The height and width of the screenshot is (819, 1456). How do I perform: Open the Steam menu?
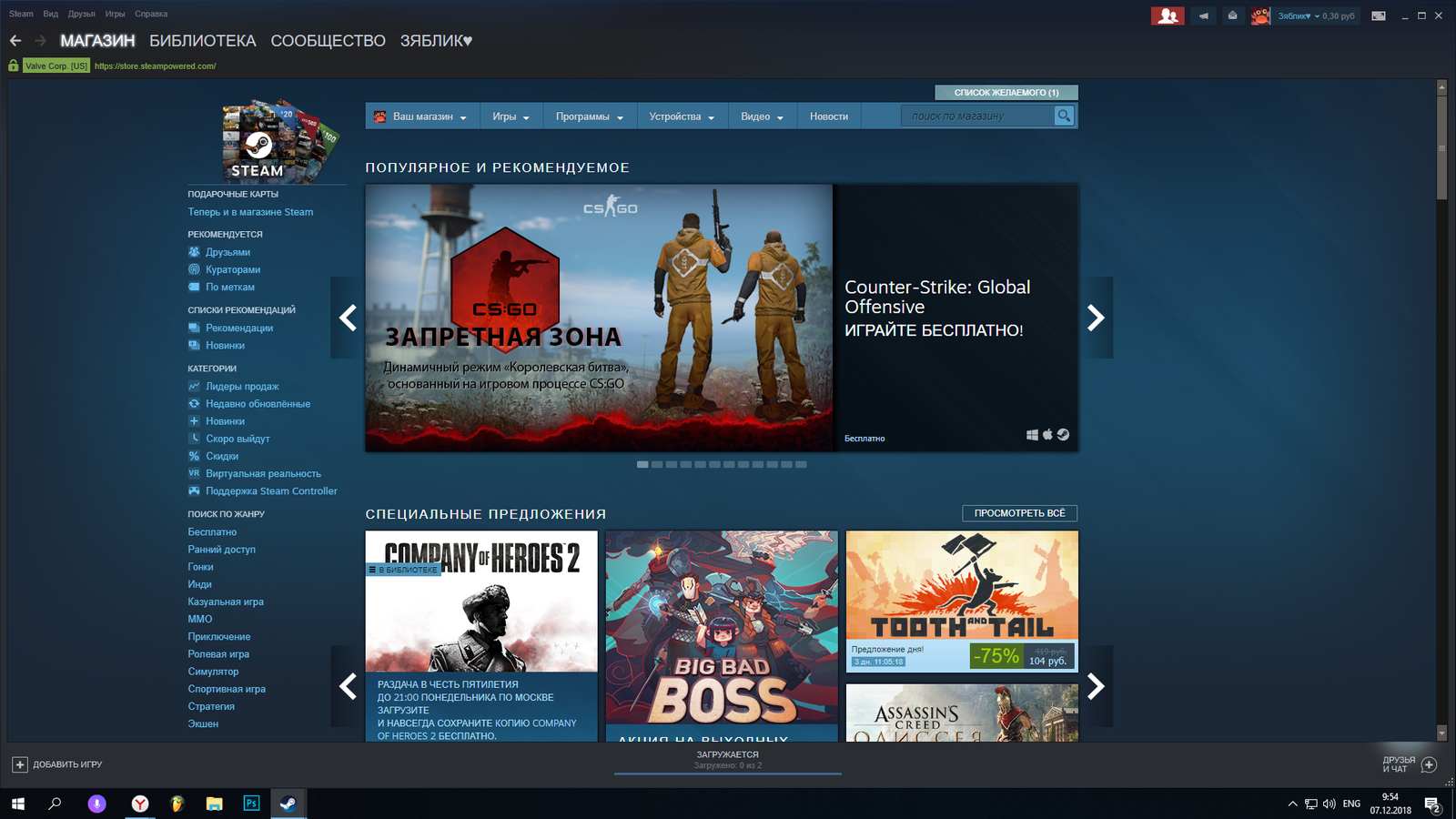(21, 14)
